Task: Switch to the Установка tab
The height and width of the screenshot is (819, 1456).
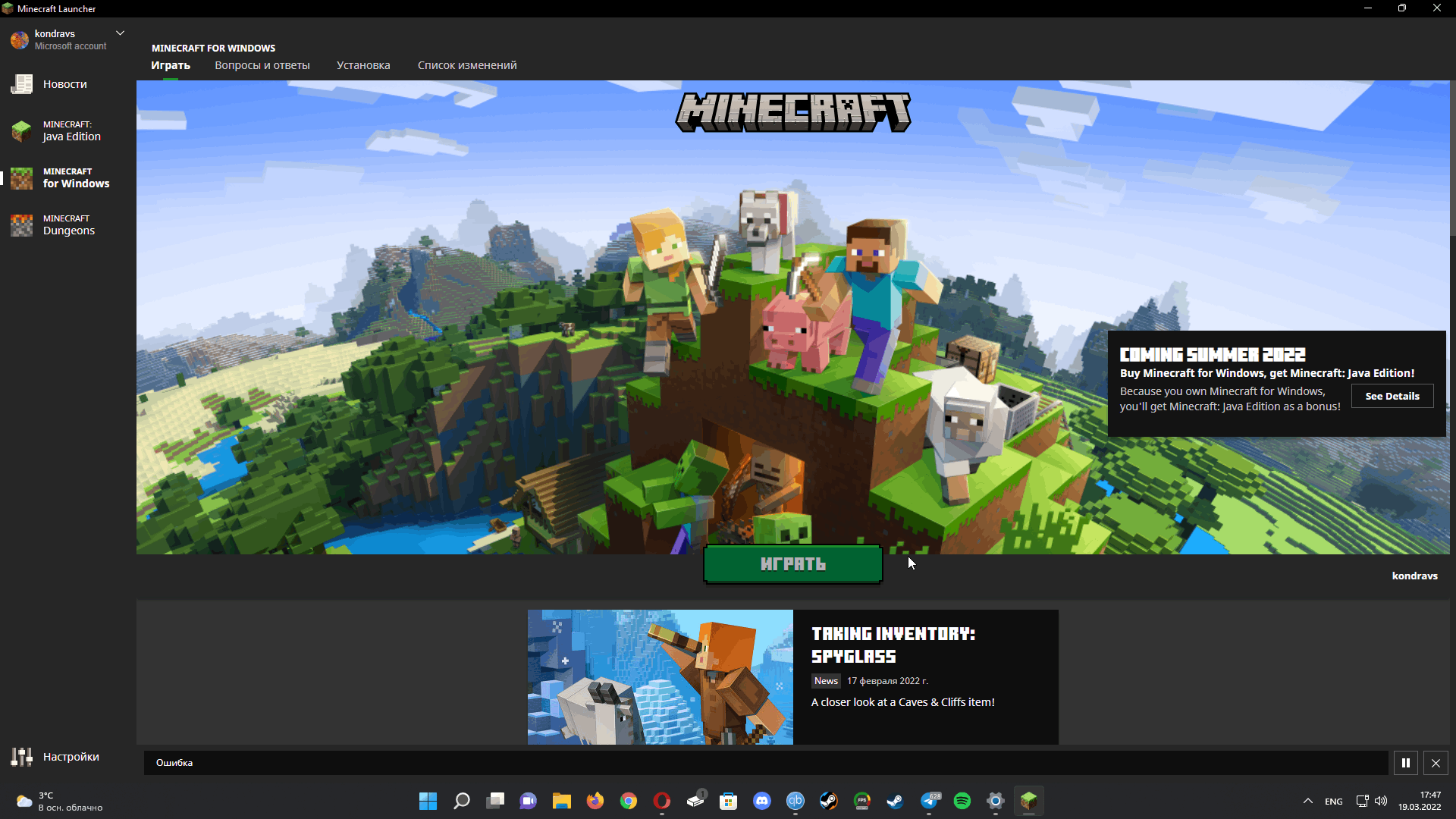Action: (363, 65)
